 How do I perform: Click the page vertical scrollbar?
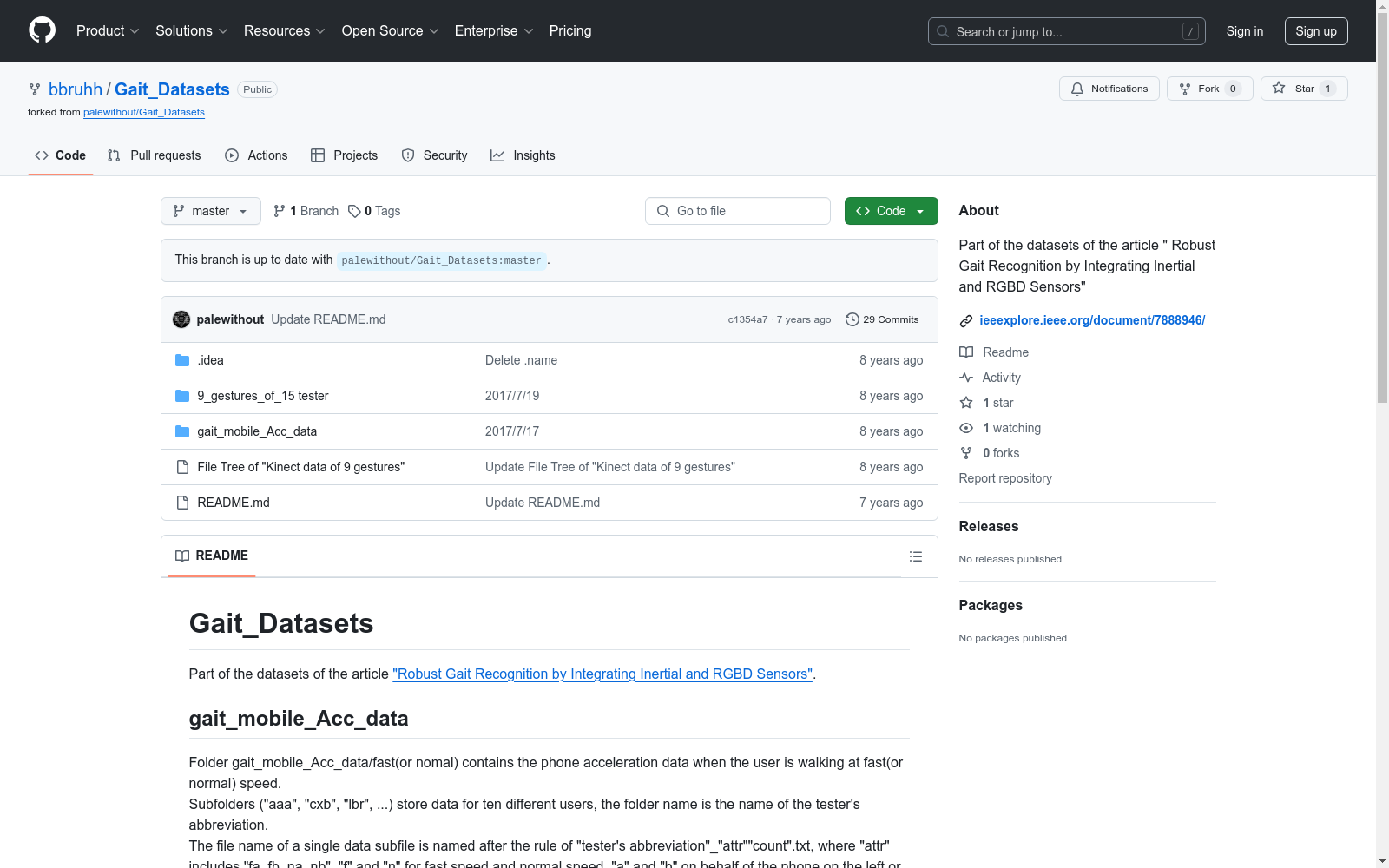click(1382, 208)
